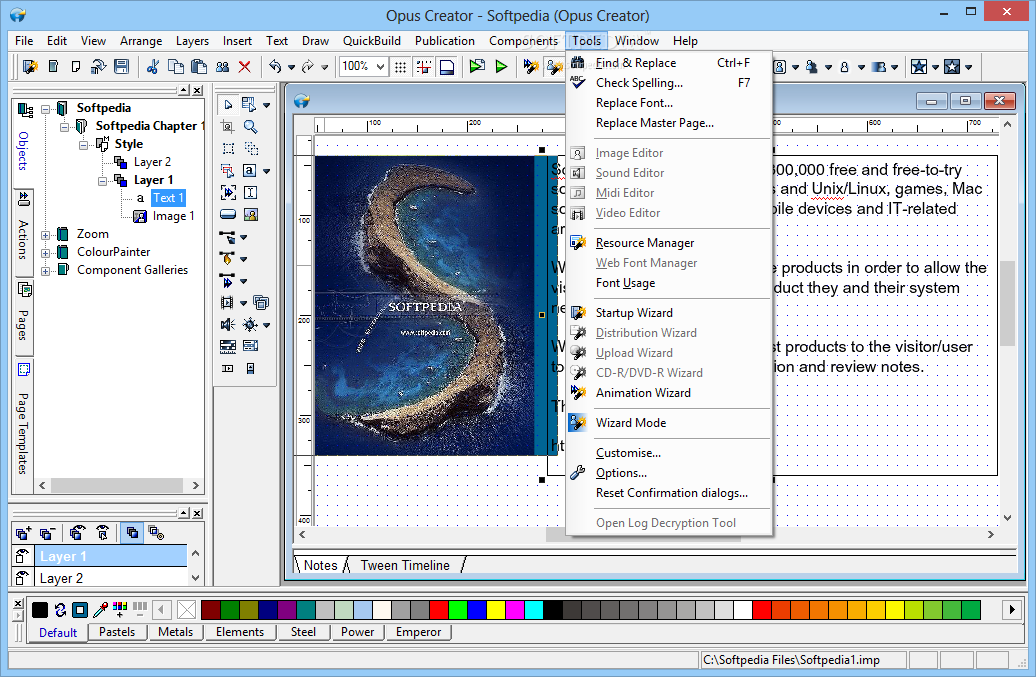Open dropdown arrow beside text object tool
1036x677 pixels.
pyautogui.click(x=267, y=171)
